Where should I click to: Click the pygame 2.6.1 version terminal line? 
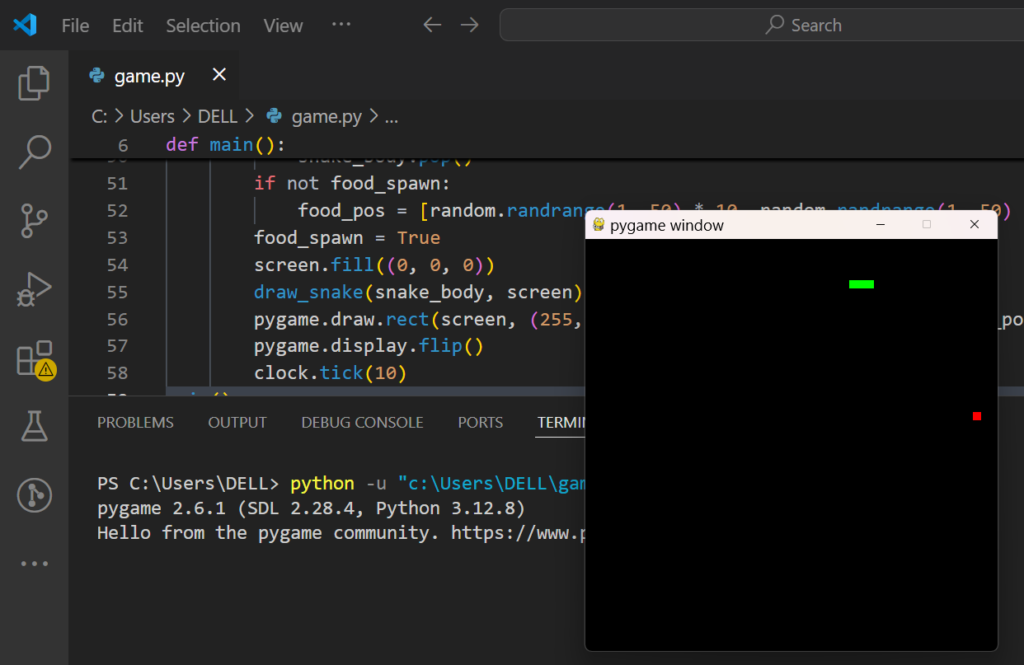[311, 508]
